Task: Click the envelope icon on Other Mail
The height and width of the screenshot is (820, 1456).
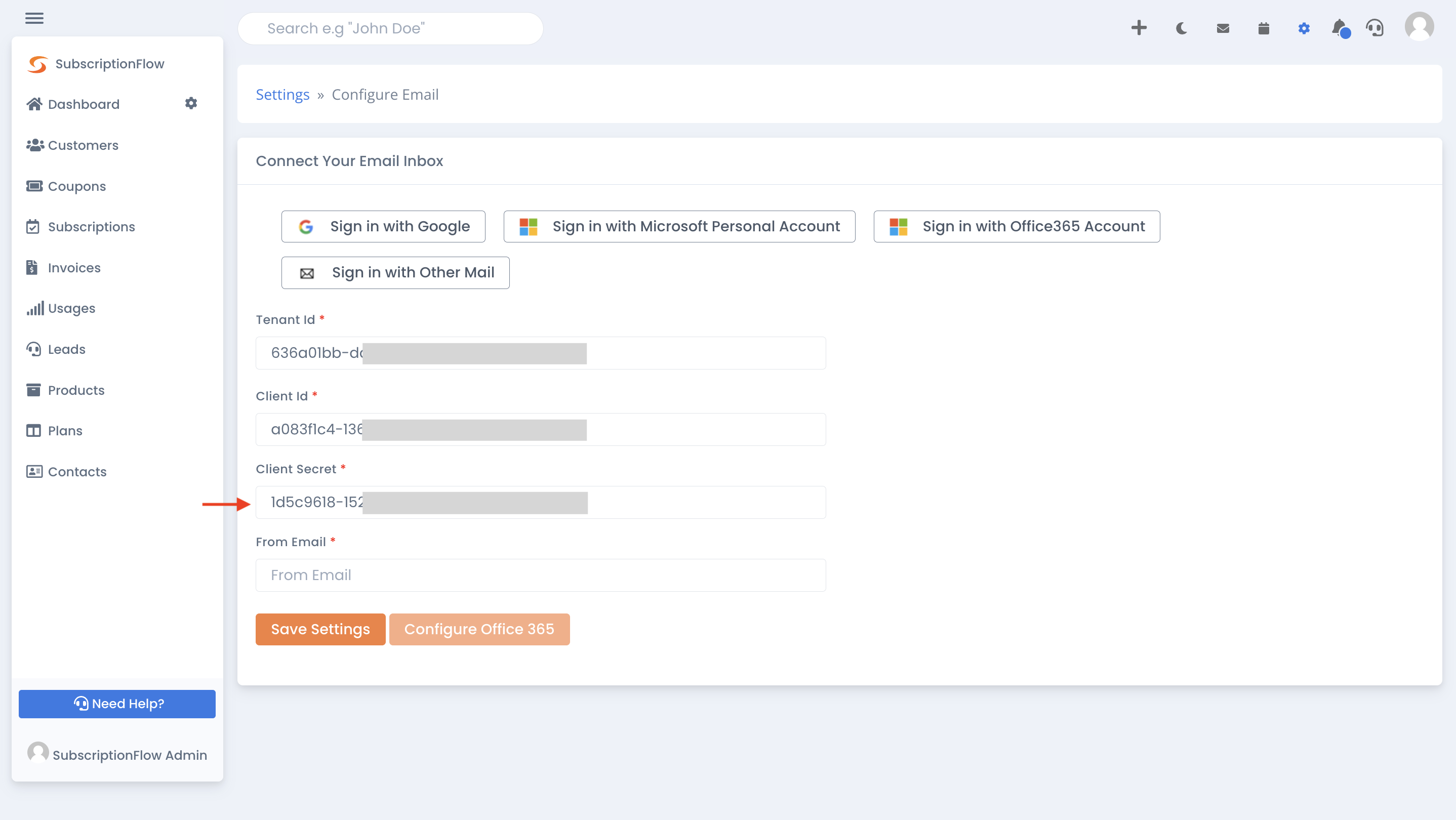Action: [307, 273]
